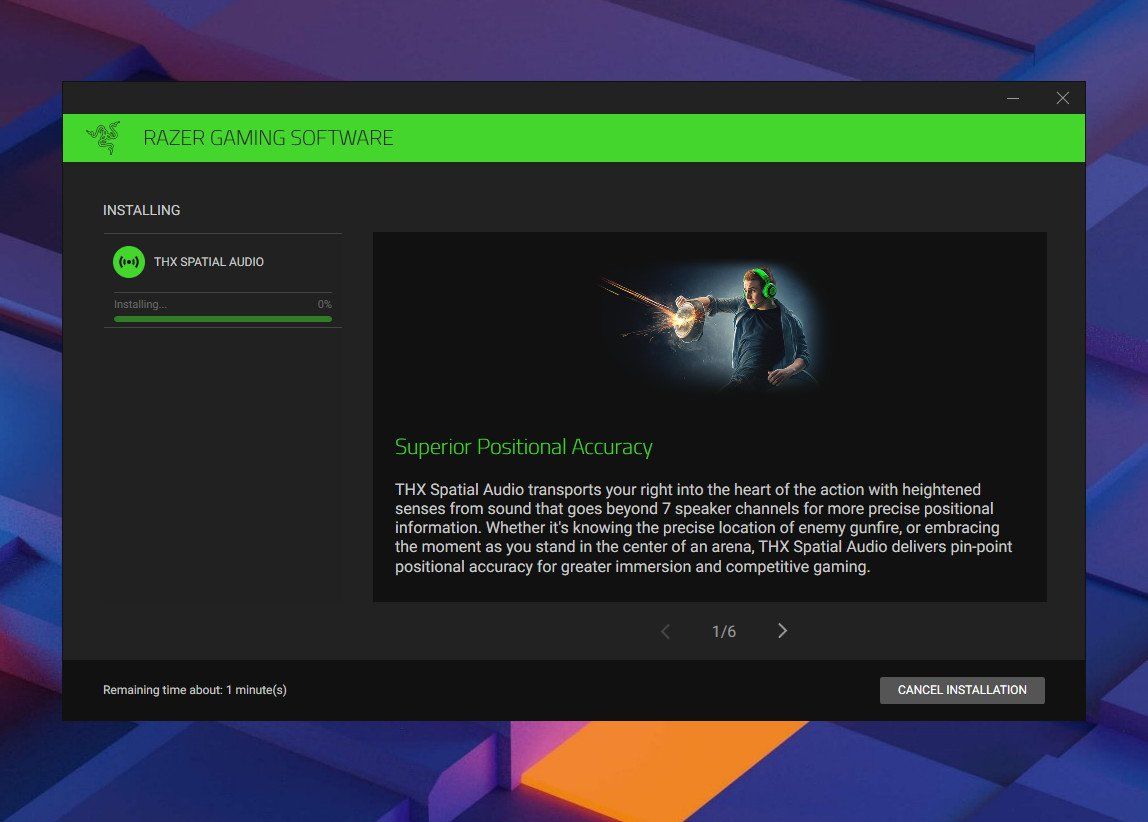This screenshot has width=1148, height=822.
Task: Click the THX SPATIAL AUDIO label
Action: 208,261
